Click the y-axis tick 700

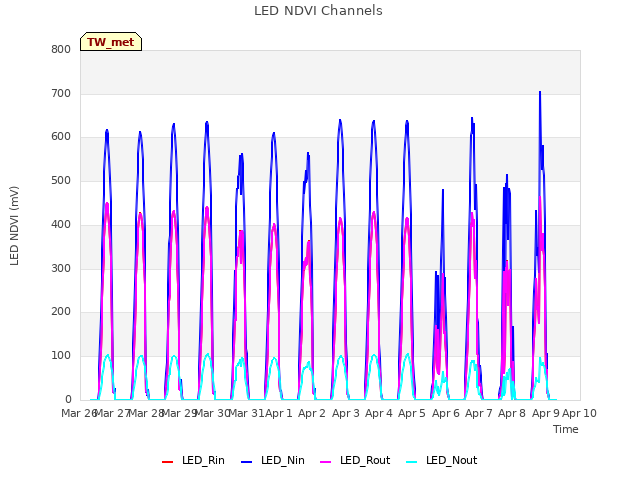pos(61,93)
